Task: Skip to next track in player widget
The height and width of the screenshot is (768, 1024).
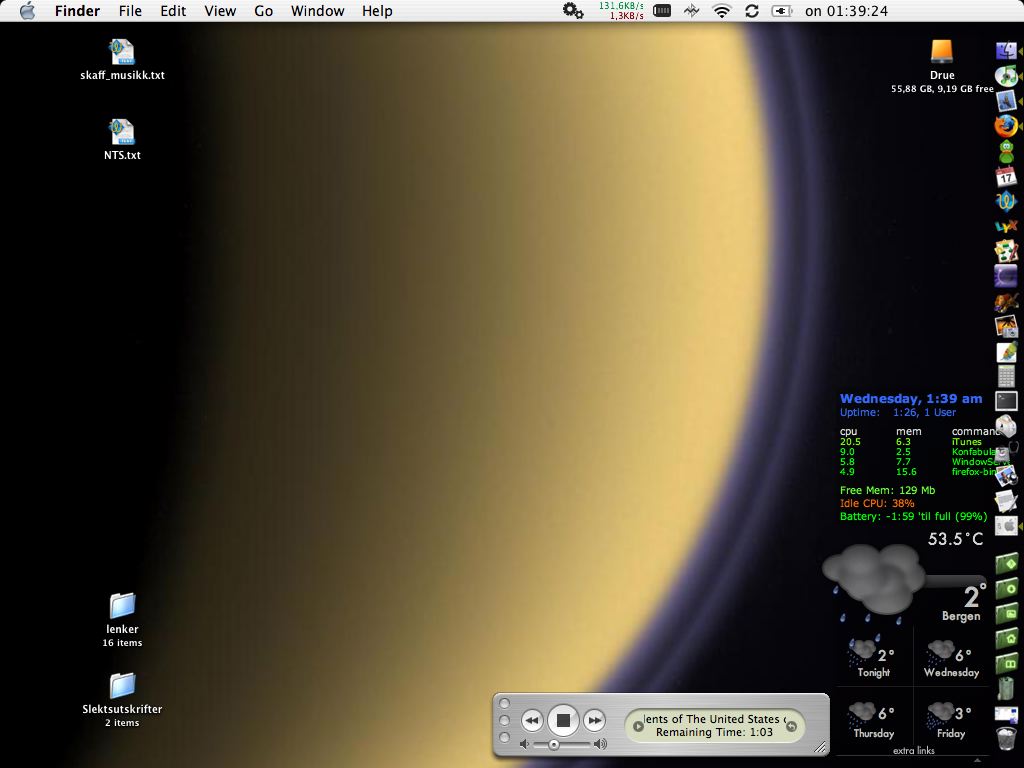Action: point(594,720)
